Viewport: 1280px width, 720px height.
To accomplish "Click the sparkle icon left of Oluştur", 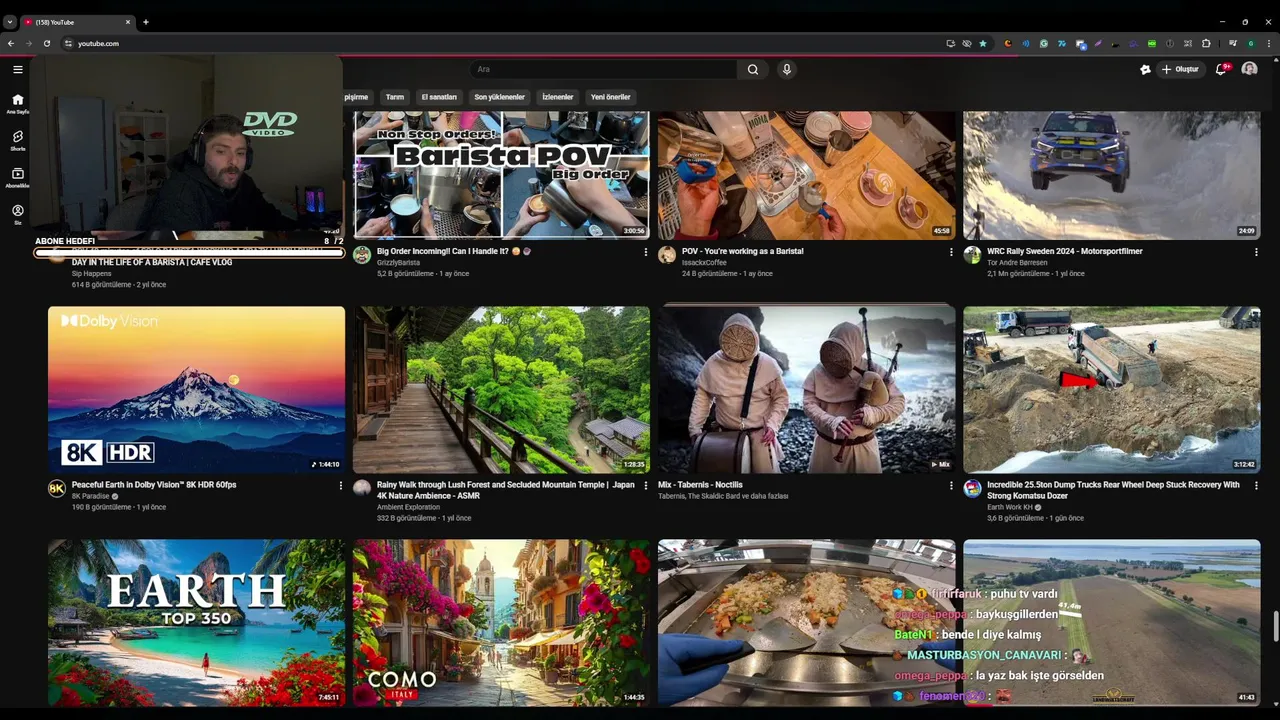I will (x=1145, y=69).
